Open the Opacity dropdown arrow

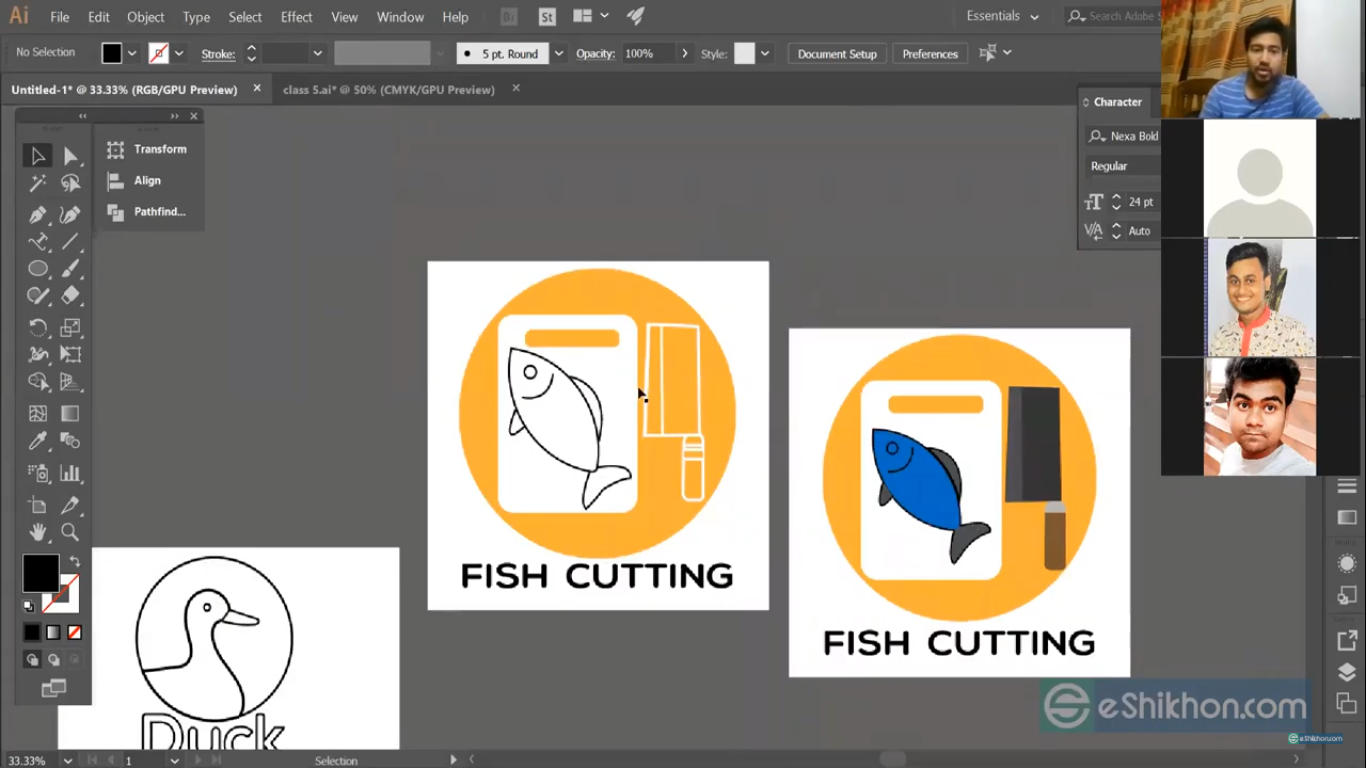tap(684, 53)
